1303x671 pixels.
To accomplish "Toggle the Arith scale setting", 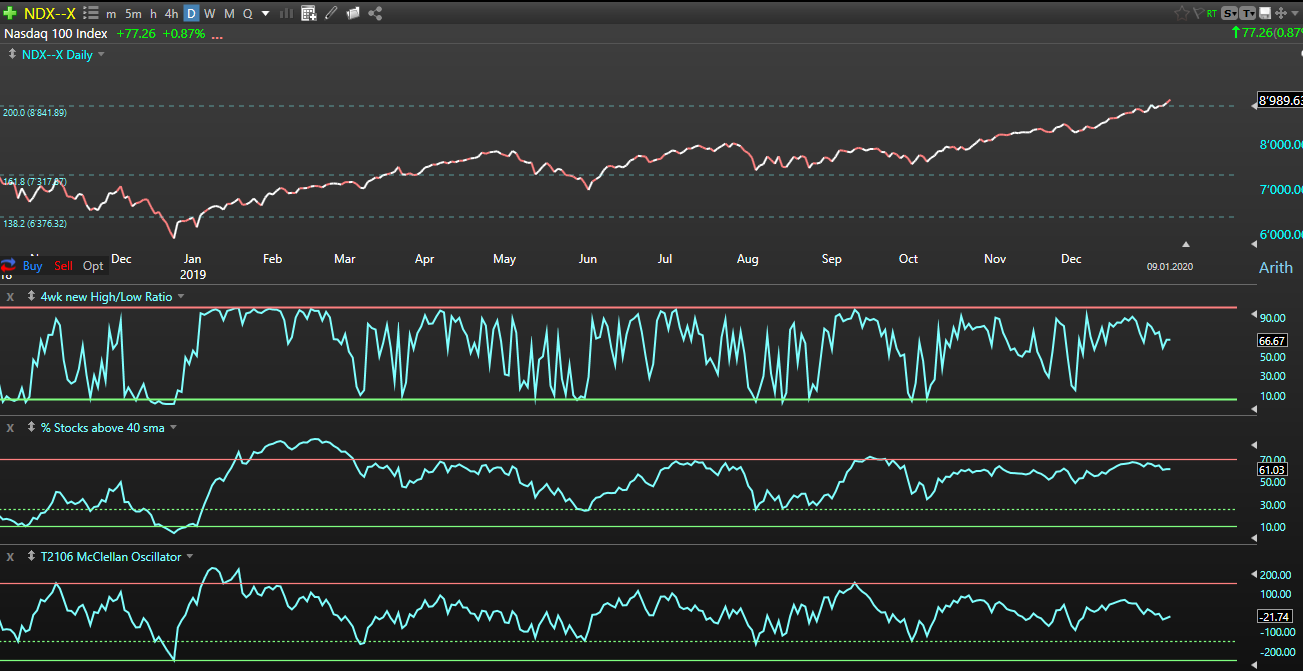I will [1274, 267].
